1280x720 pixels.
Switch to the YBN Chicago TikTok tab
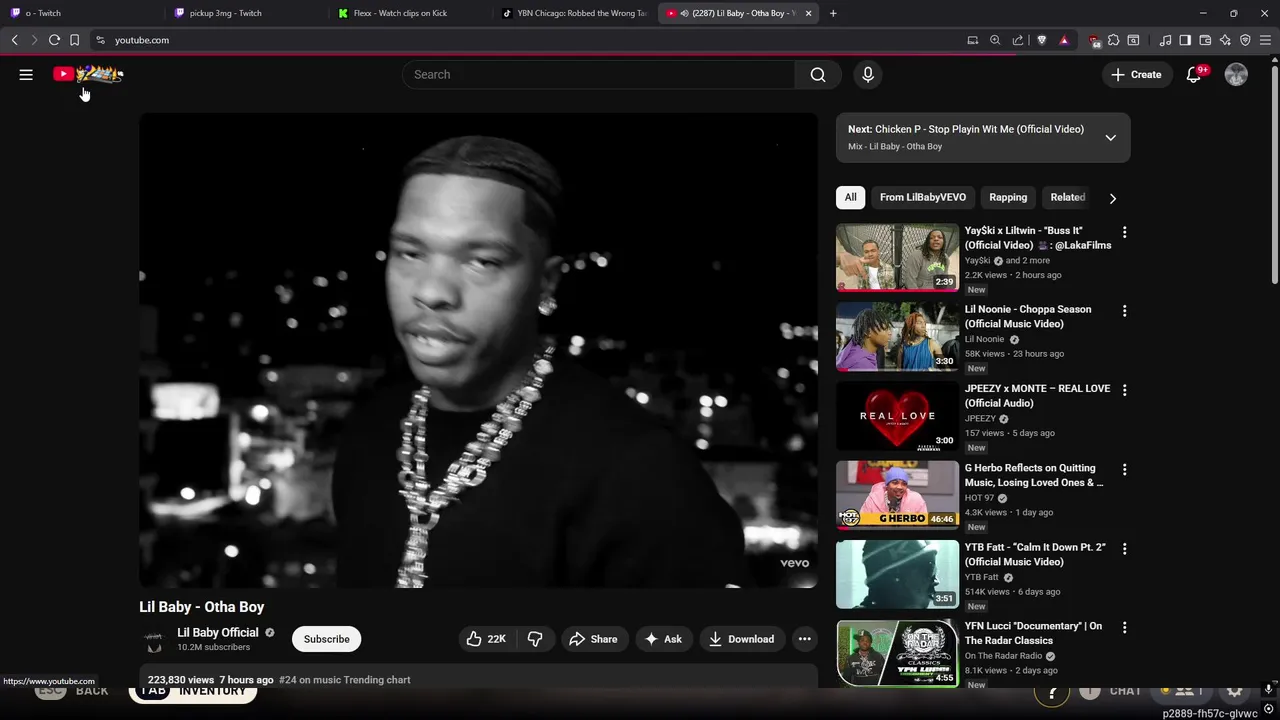pos(575,13)
